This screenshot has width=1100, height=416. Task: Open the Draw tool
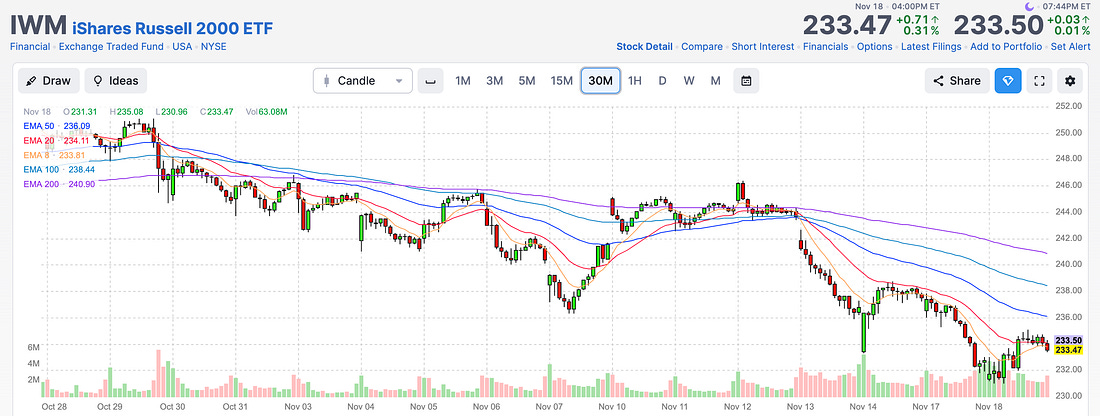coord(48,81)
